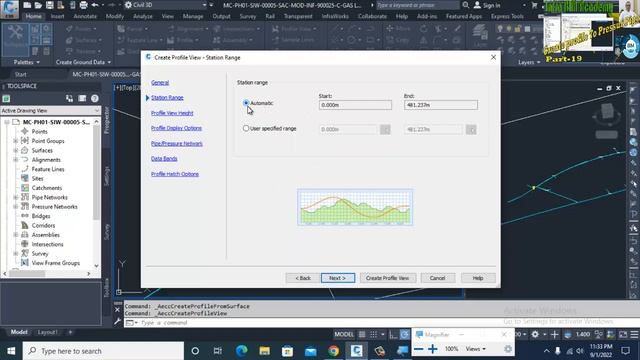Viewport: 640px width, 360px height.
Task: Open the Civil 3D workspace dropdown
Action: pyautogui.click(x=165, y=5)
